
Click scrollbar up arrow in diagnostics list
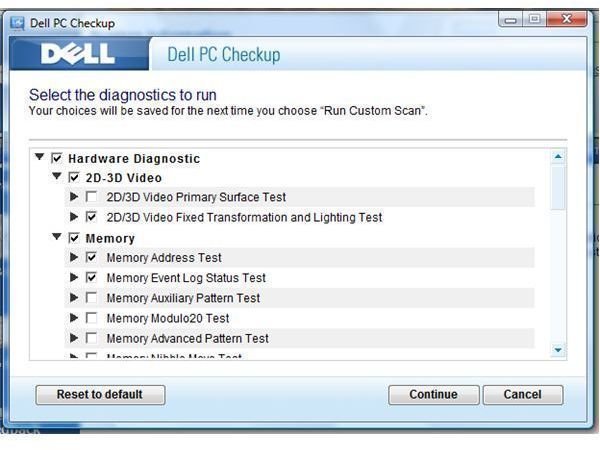(558, 157)
